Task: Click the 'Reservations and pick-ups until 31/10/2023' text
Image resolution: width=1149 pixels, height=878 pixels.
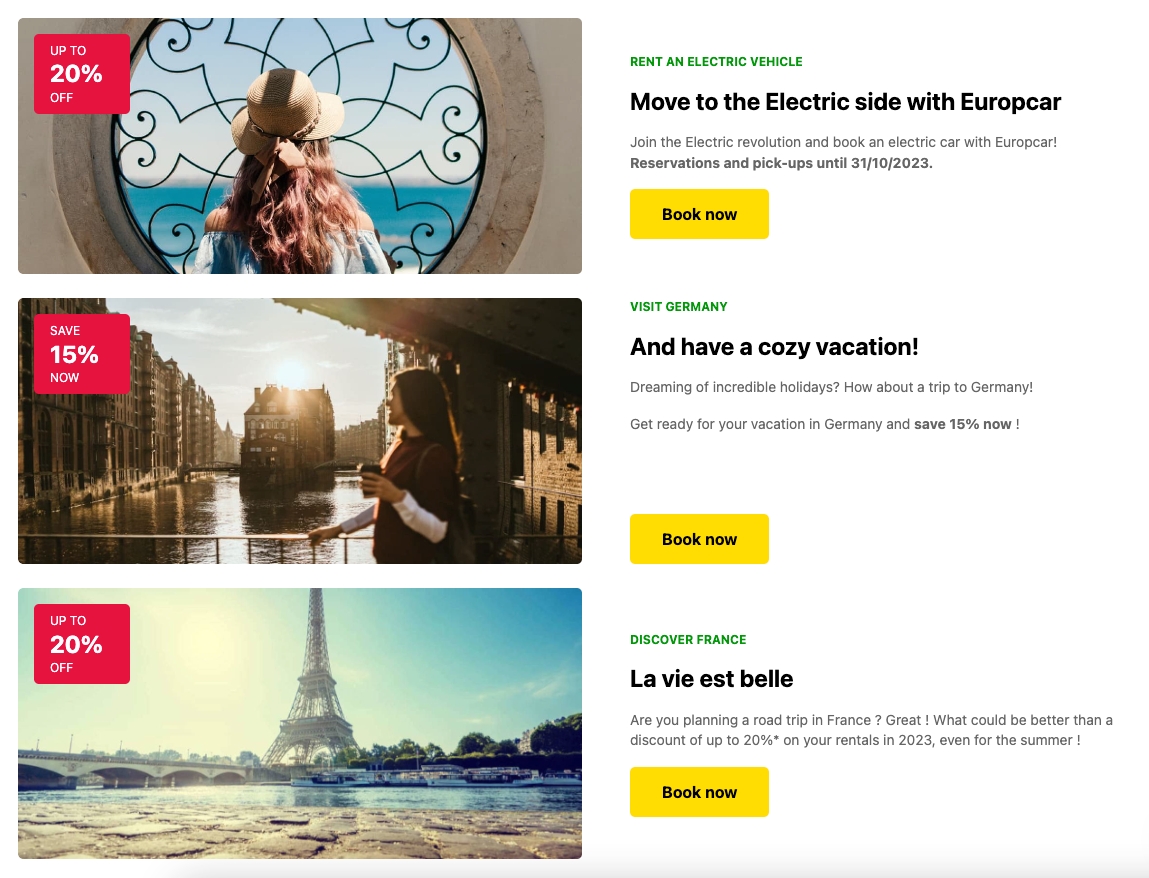Action: pyautogui.click(x=781, y=163)
